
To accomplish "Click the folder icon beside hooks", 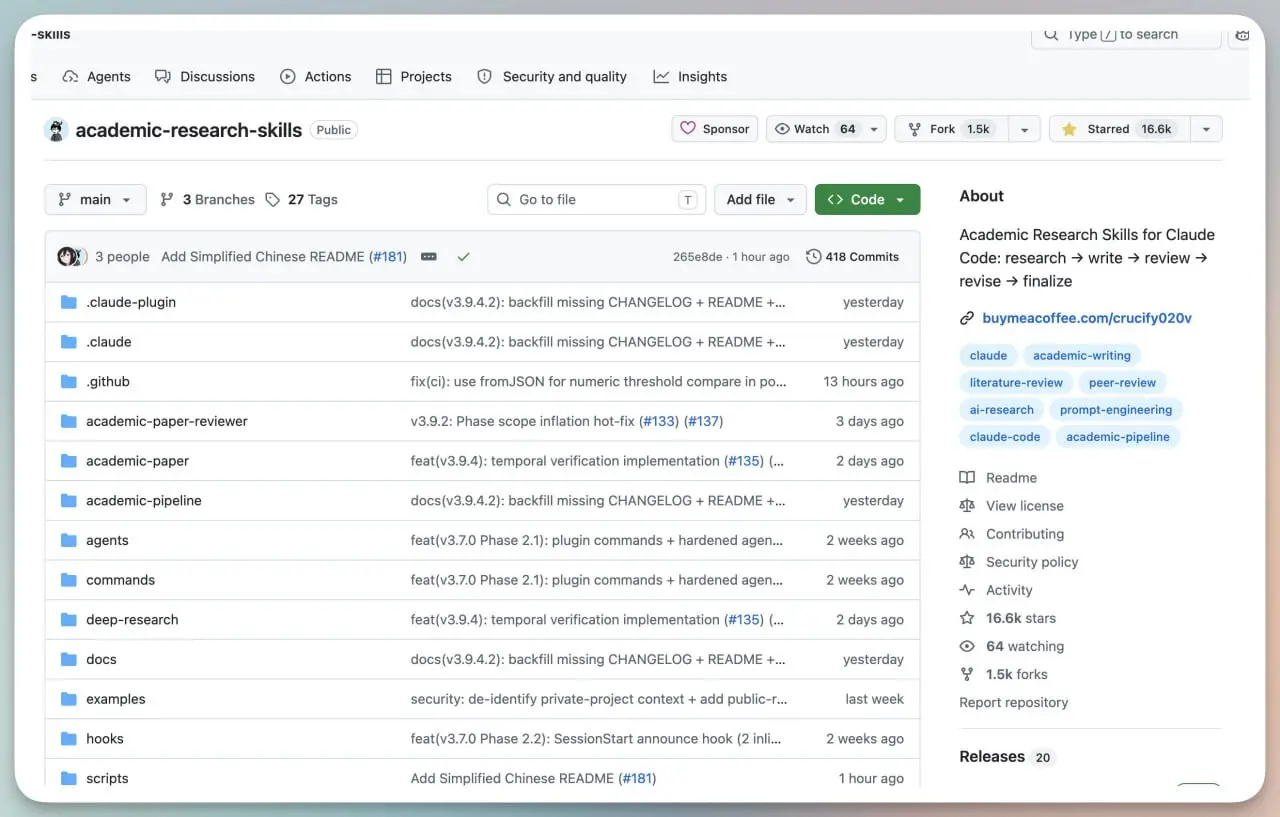I will point(69,739).
